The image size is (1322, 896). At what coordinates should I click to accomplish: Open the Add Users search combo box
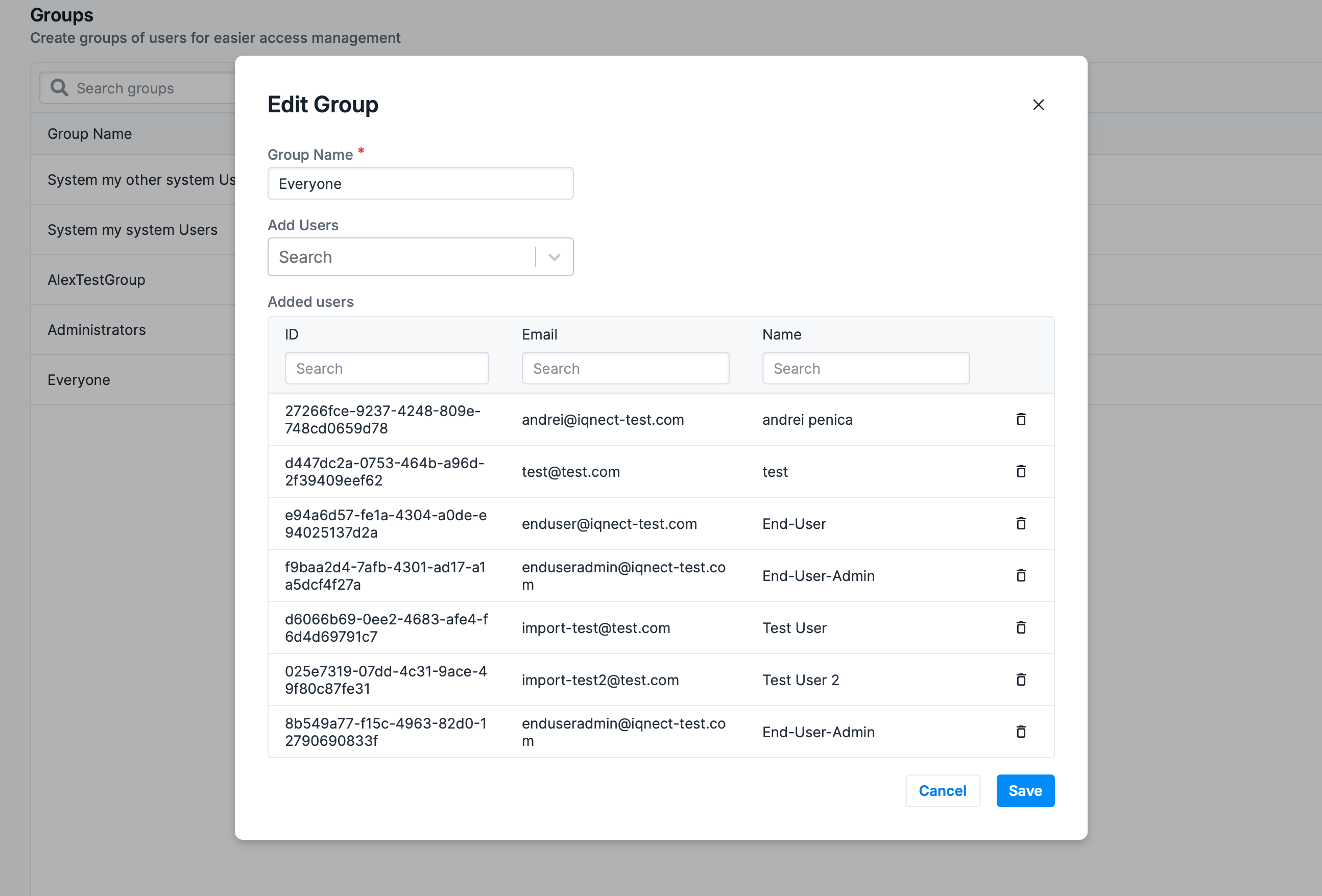pos(401,257)
